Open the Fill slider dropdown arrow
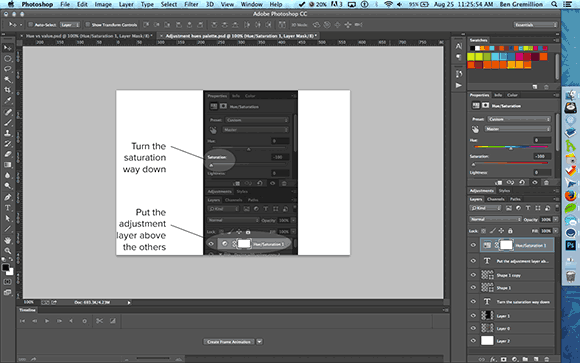Image resolution: width=580 pixels, height=363 pixels. 556,231
